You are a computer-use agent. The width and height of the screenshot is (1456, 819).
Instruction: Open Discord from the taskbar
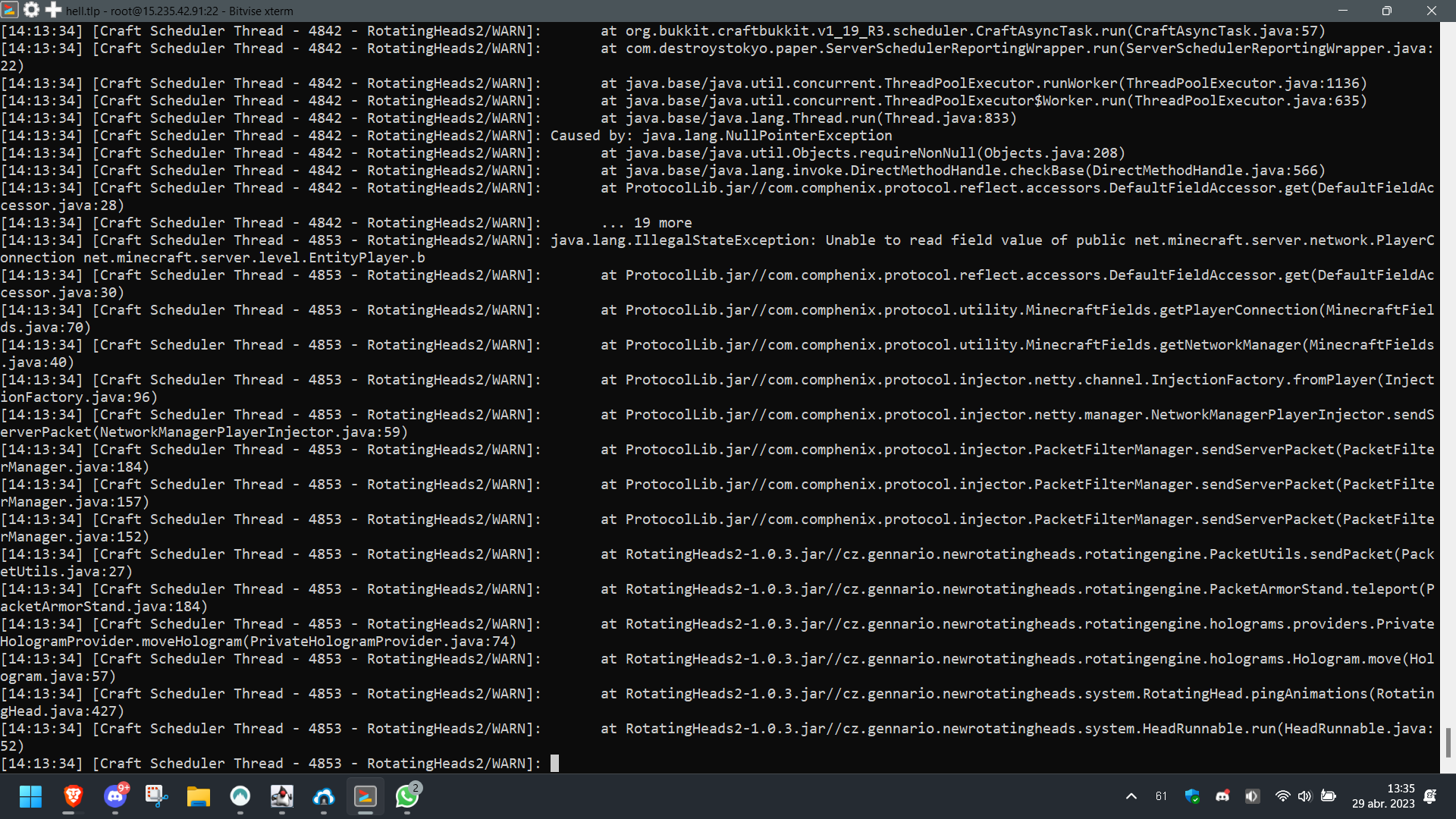115,796
